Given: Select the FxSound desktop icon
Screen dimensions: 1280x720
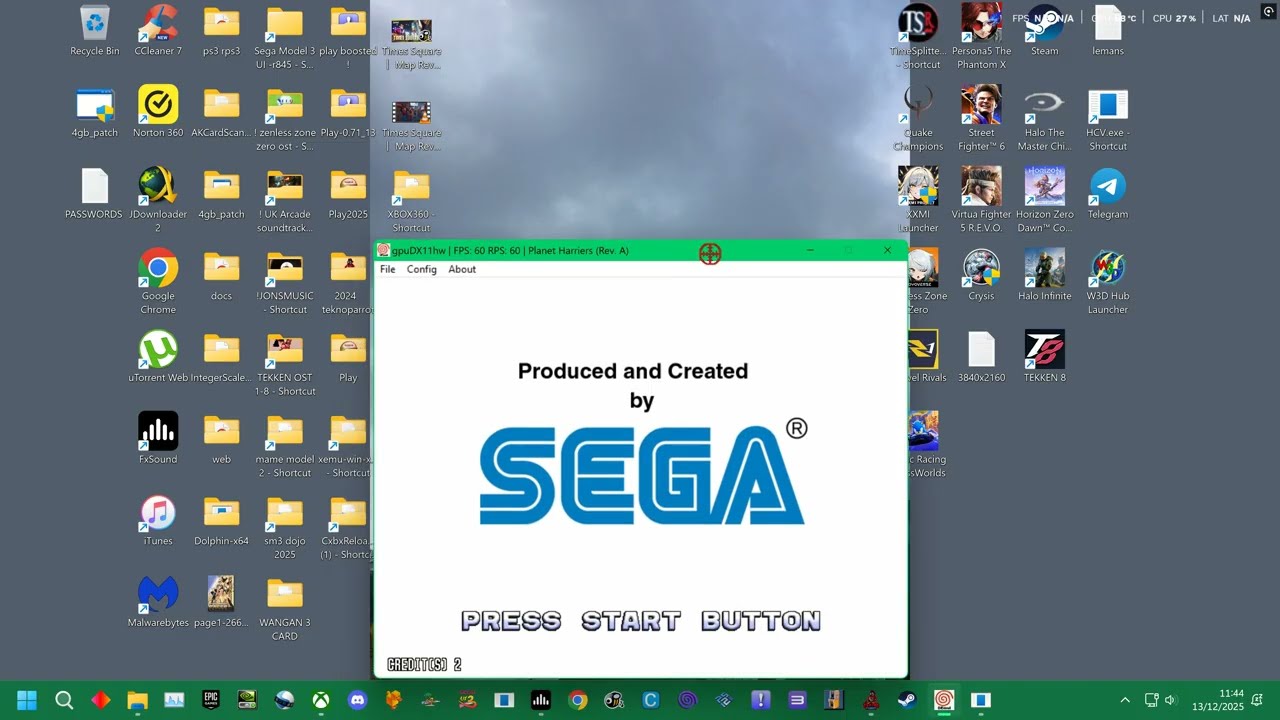Looking at the screenshot, I should 158,438.
